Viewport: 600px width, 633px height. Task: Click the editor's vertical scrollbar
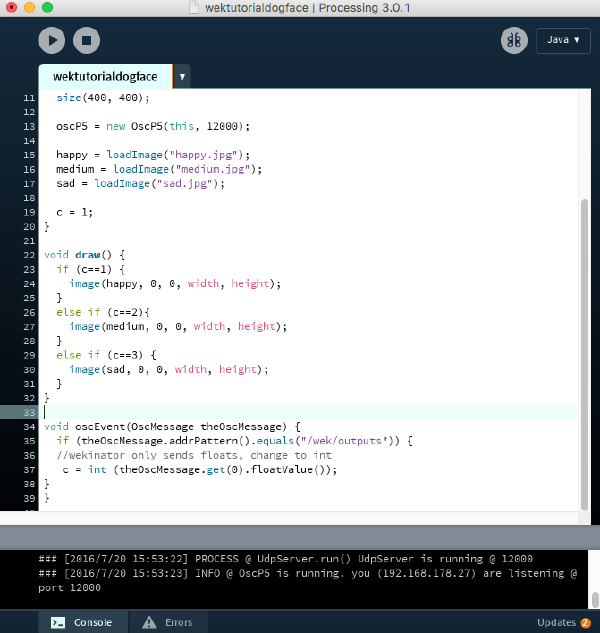point(584,350)
